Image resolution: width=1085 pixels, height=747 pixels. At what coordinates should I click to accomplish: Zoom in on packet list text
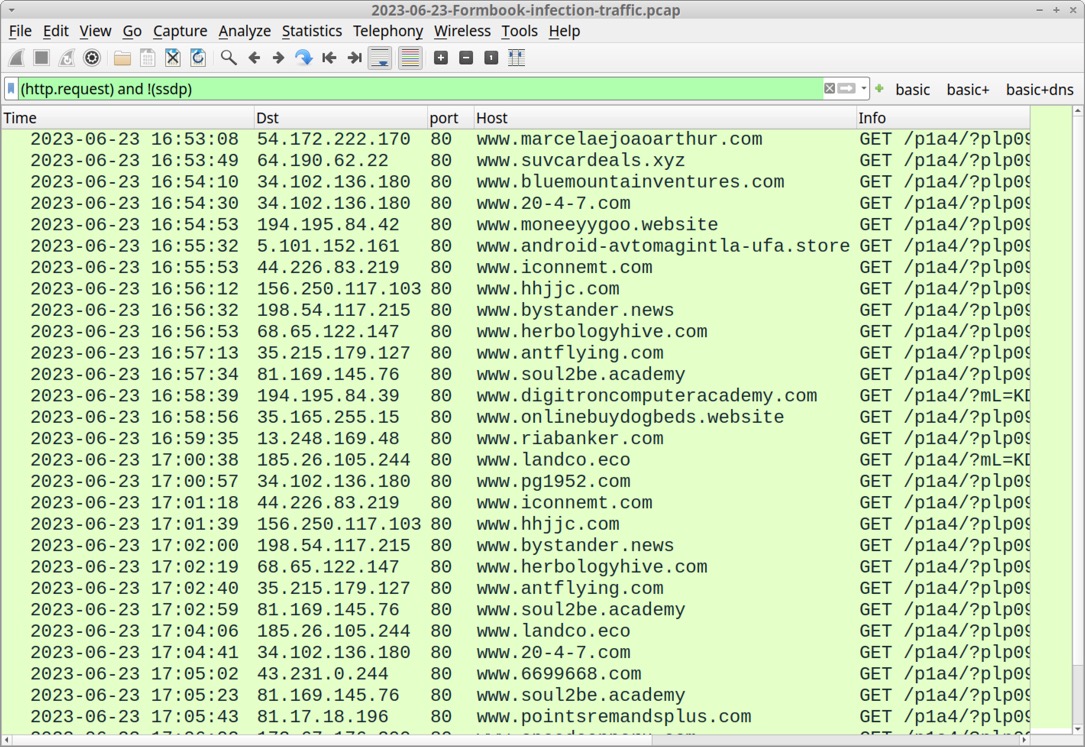pos(441,58)
